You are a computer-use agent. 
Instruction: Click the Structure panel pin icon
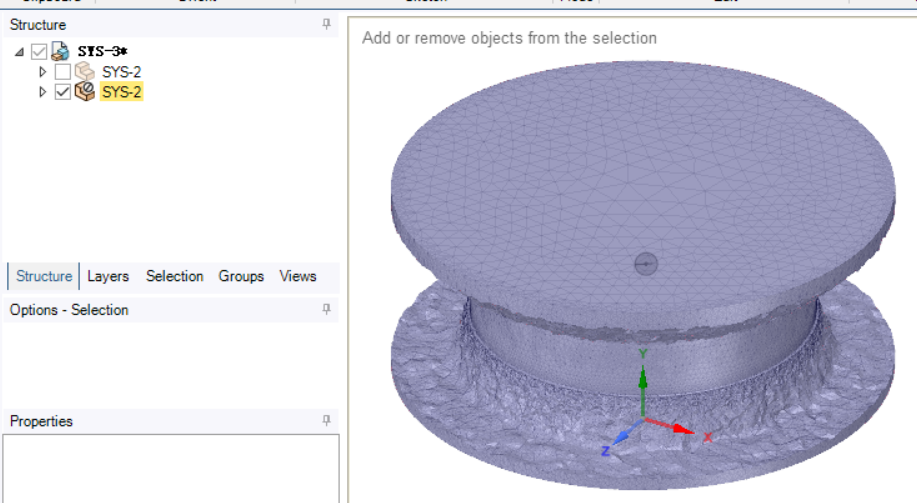pyautogui.click(x=326, y=24)
